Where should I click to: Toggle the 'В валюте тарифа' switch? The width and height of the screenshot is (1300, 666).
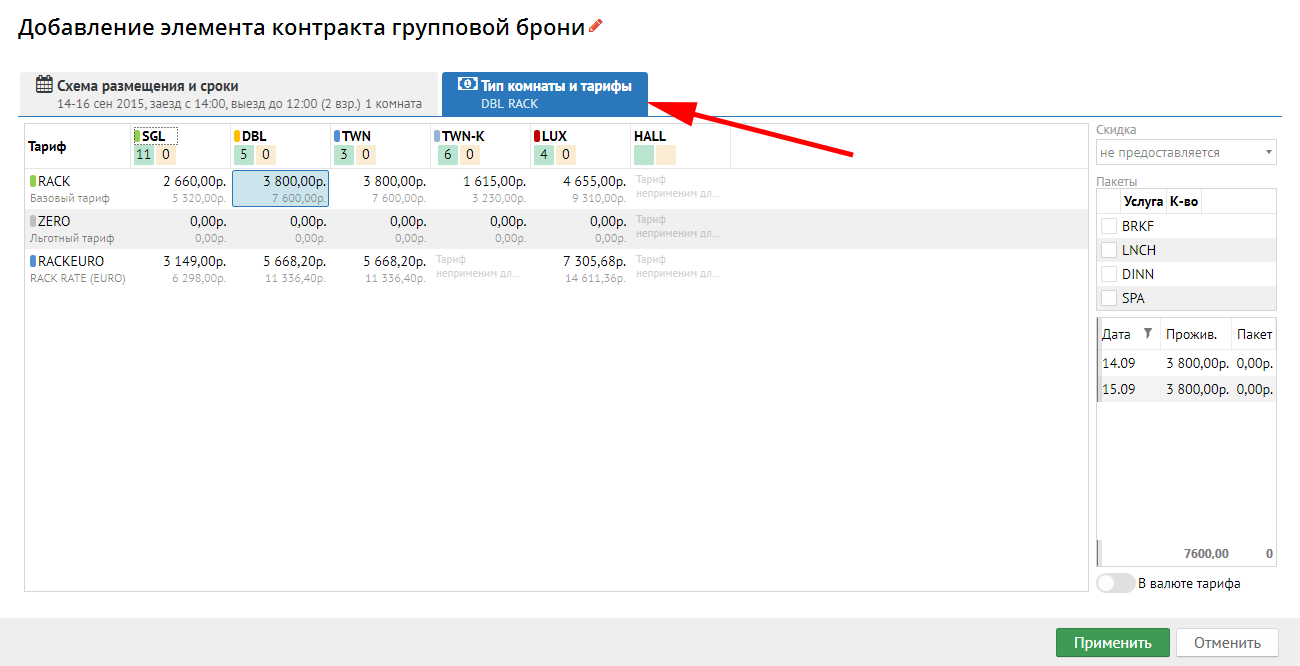click(x=1115, y=583)
